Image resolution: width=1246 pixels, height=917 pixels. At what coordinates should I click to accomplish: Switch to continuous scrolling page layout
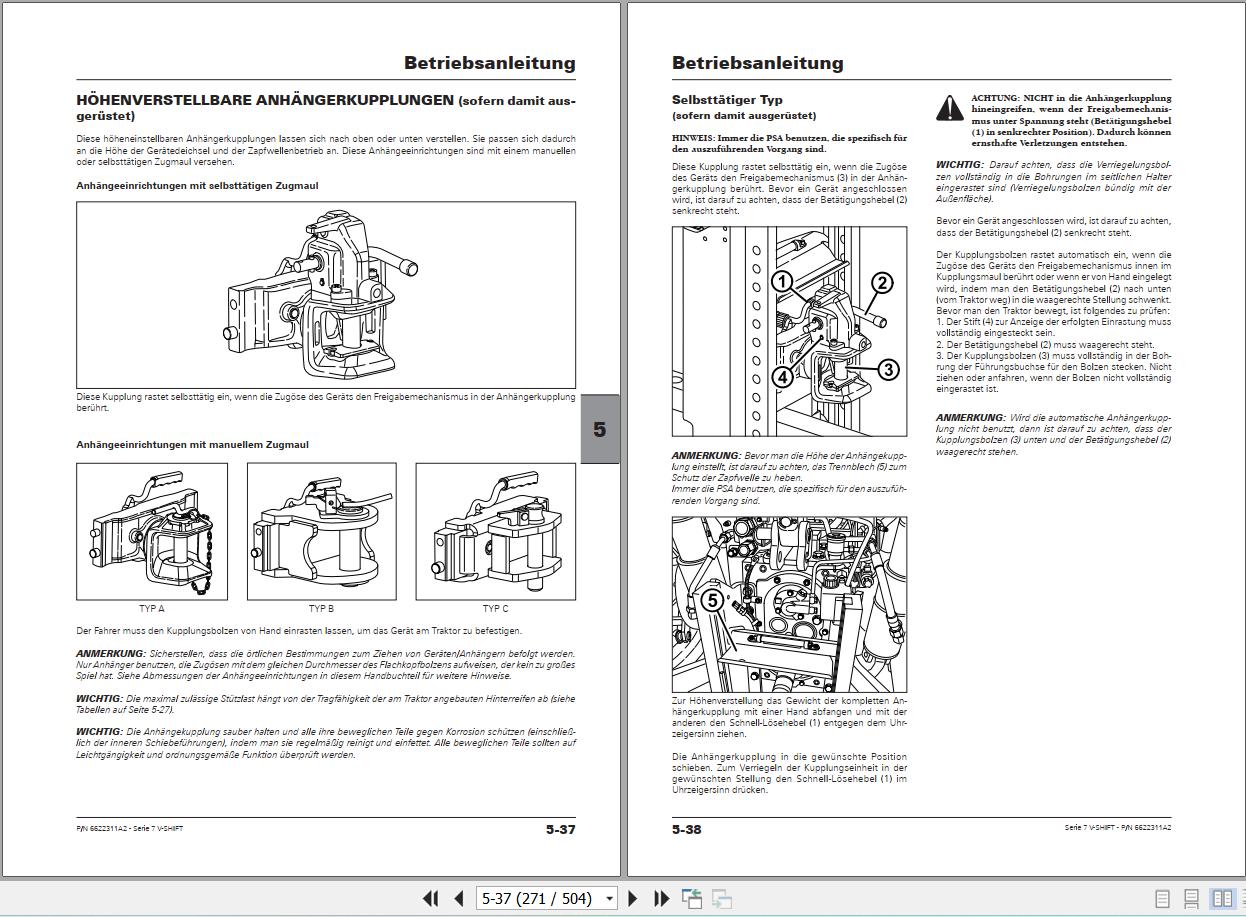click(1191, 899)
